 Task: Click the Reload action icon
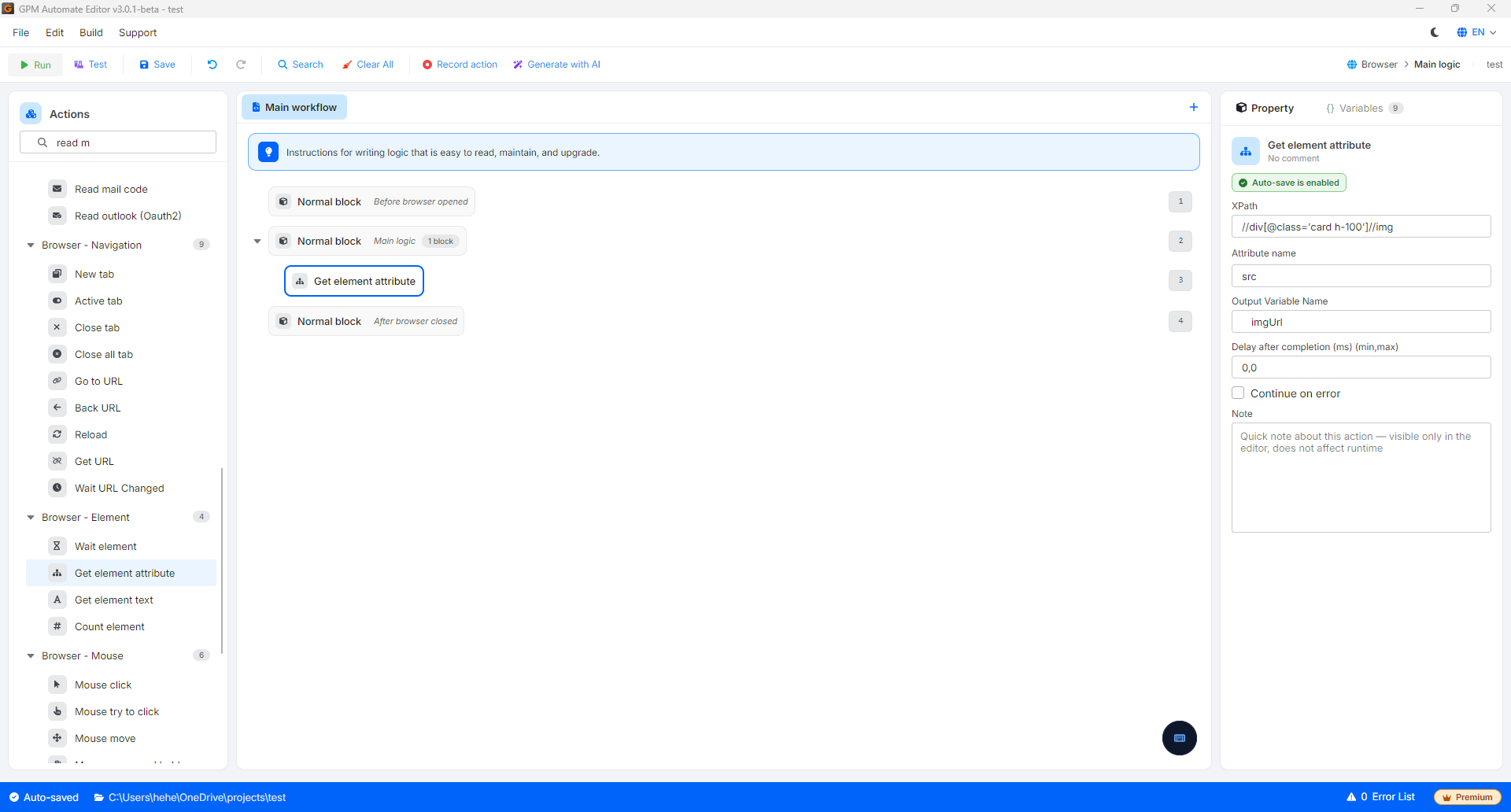coord(57,434)
